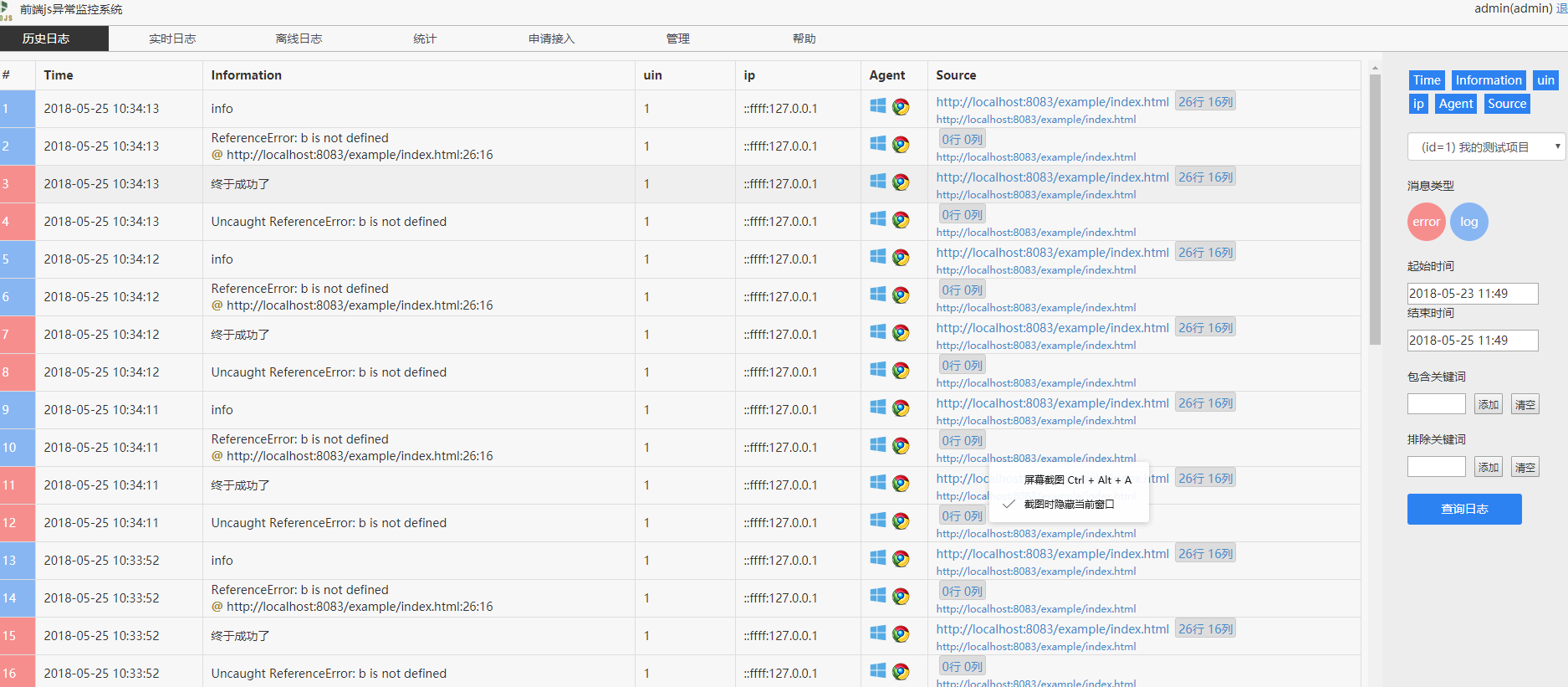The height and width of the screenshot is (687, 1568).
Task: Open row 5 source link index.html
Action: coord(1052,252)
